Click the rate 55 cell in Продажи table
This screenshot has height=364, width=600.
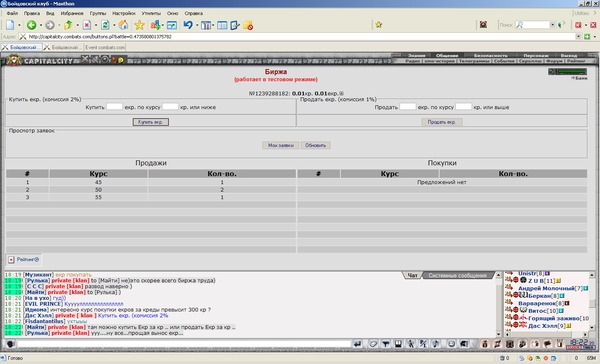(x=98, y=198)
